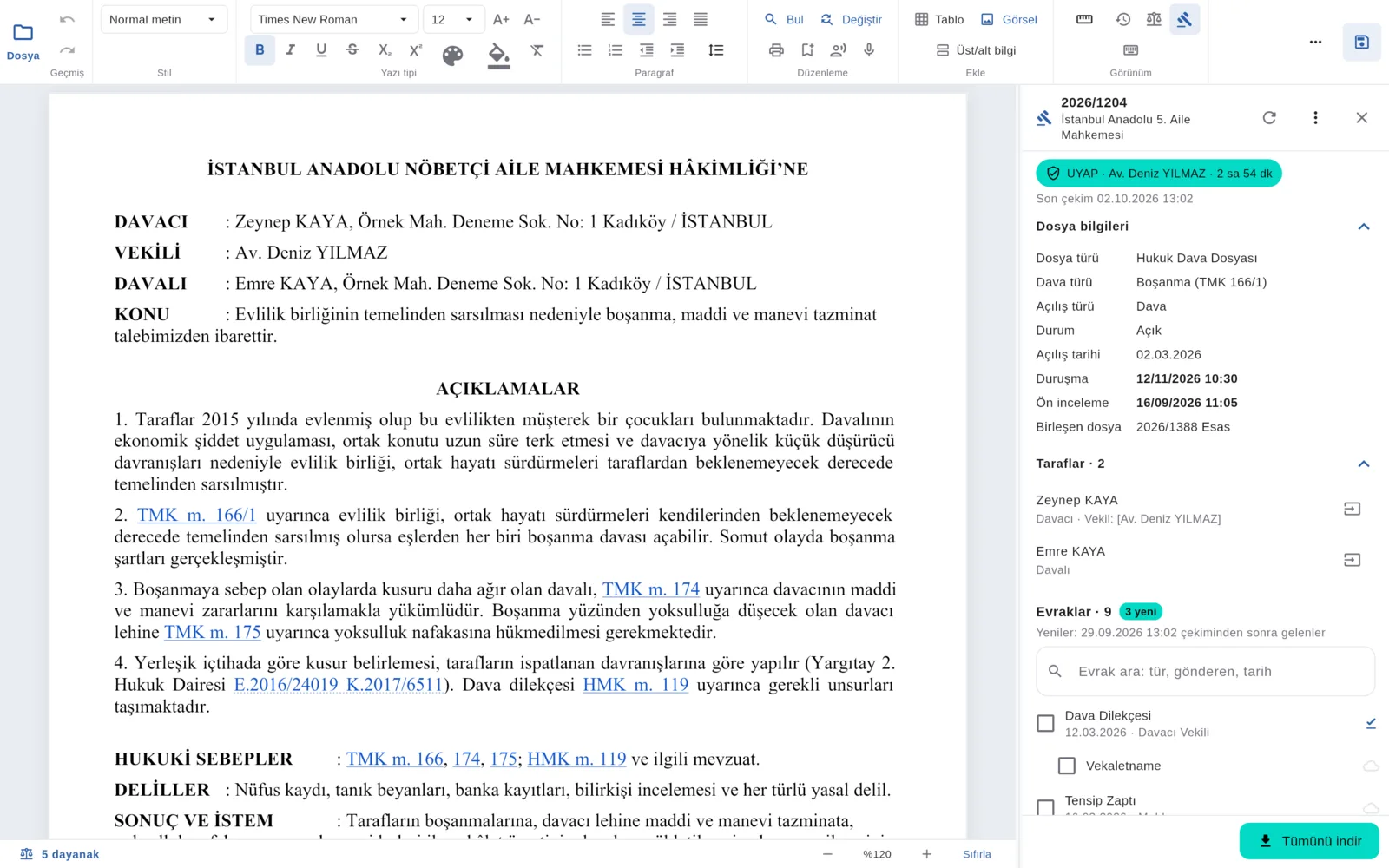This screenshot has width=1389, height=868.
Task: Open the version history view
Action: coord(1123,19)
